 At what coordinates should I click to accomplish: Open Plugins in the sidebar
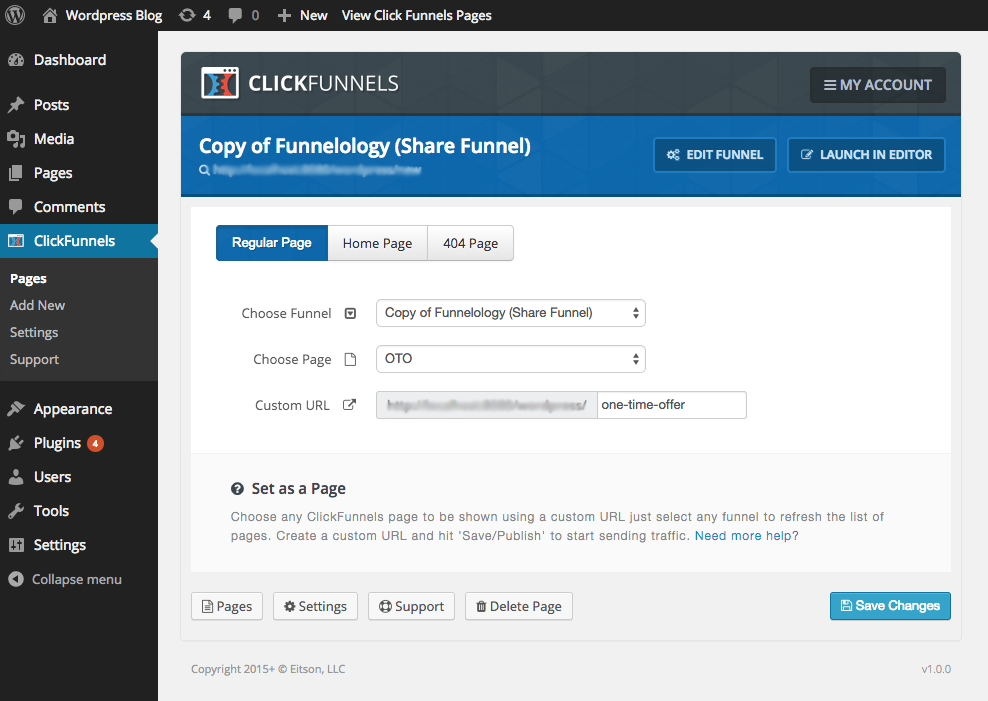pyautogui.click(x=57, y=443)
